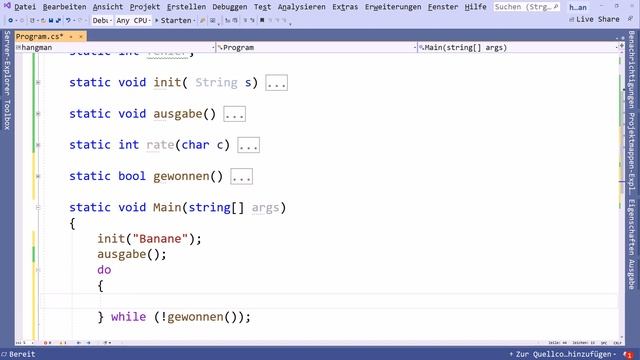Open the hangman project navigation dropdown
The width and height of the screenshot is (640, 360).
[x=116, y=48]
